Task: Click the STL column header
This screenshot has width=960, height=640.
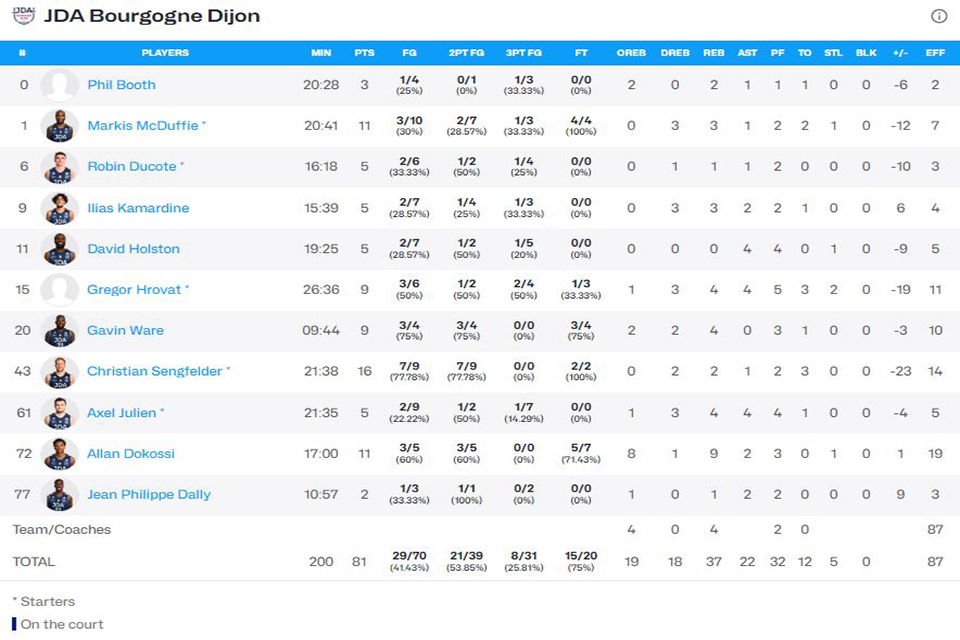Action: [x=833, y=53]
